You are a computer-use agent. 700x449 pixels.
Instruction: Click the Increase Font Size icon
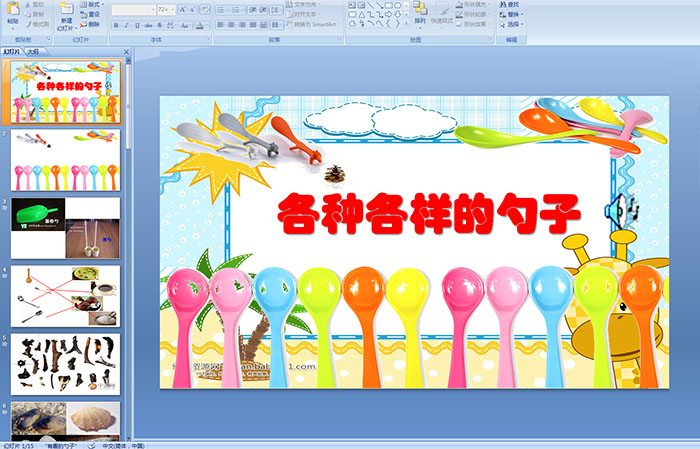coord(182,9)
